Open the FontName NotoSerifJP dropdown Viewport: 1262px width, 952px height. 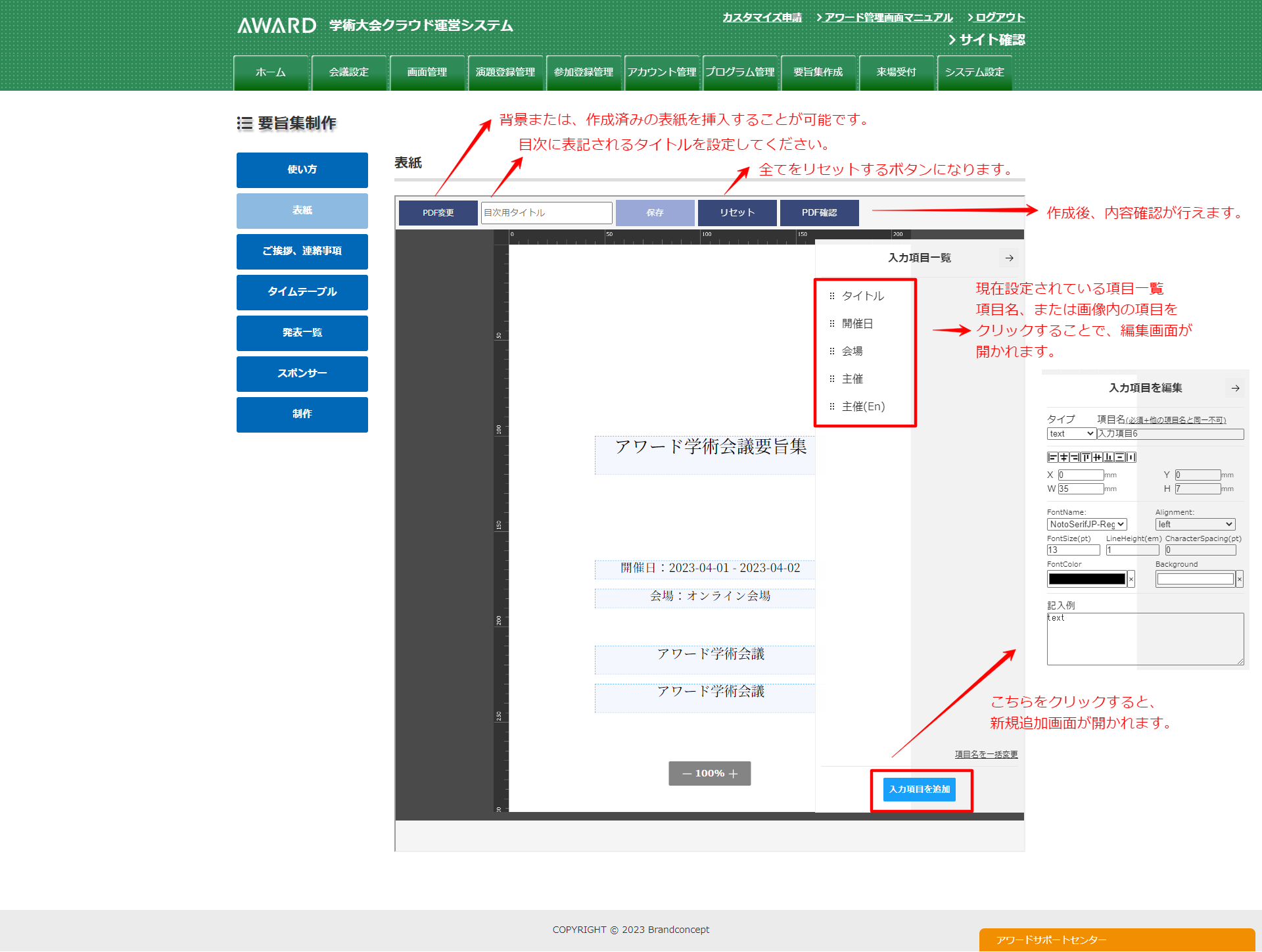click(1087, 525)
